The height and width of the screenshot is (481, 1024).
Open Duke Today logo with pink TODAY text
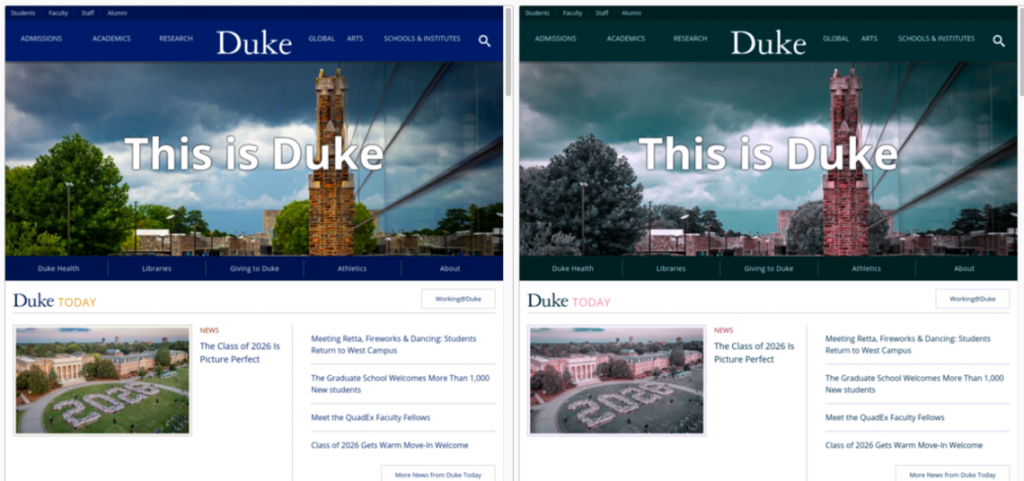click(569, 301)
